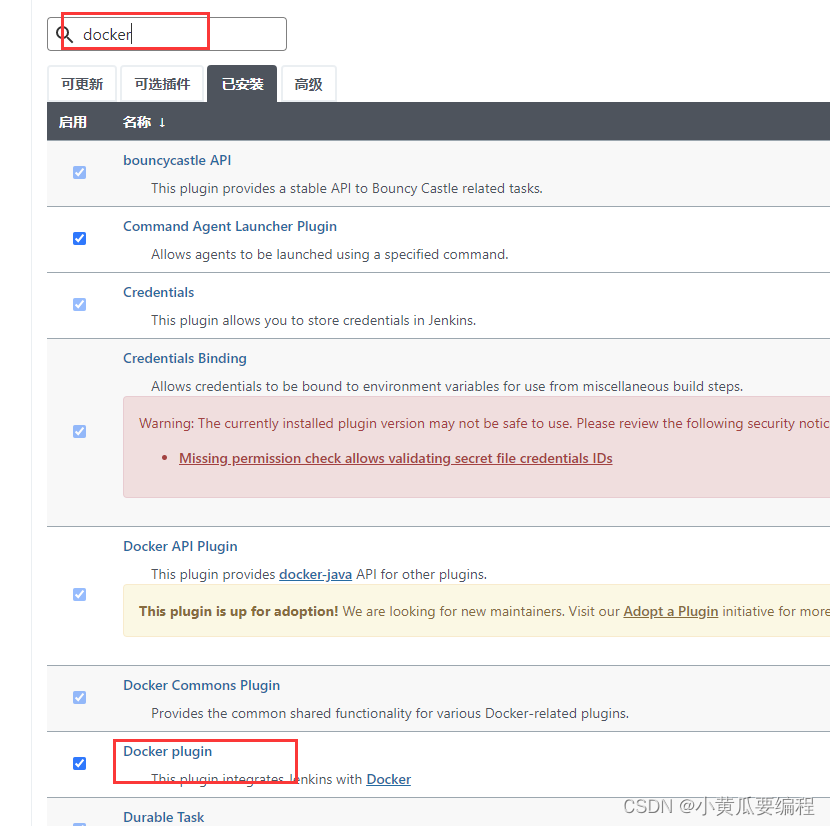This screenshot has height=826, width=830.
Task: Open the bouncycastle API plugin link
Action: click(x=177, y=160)
